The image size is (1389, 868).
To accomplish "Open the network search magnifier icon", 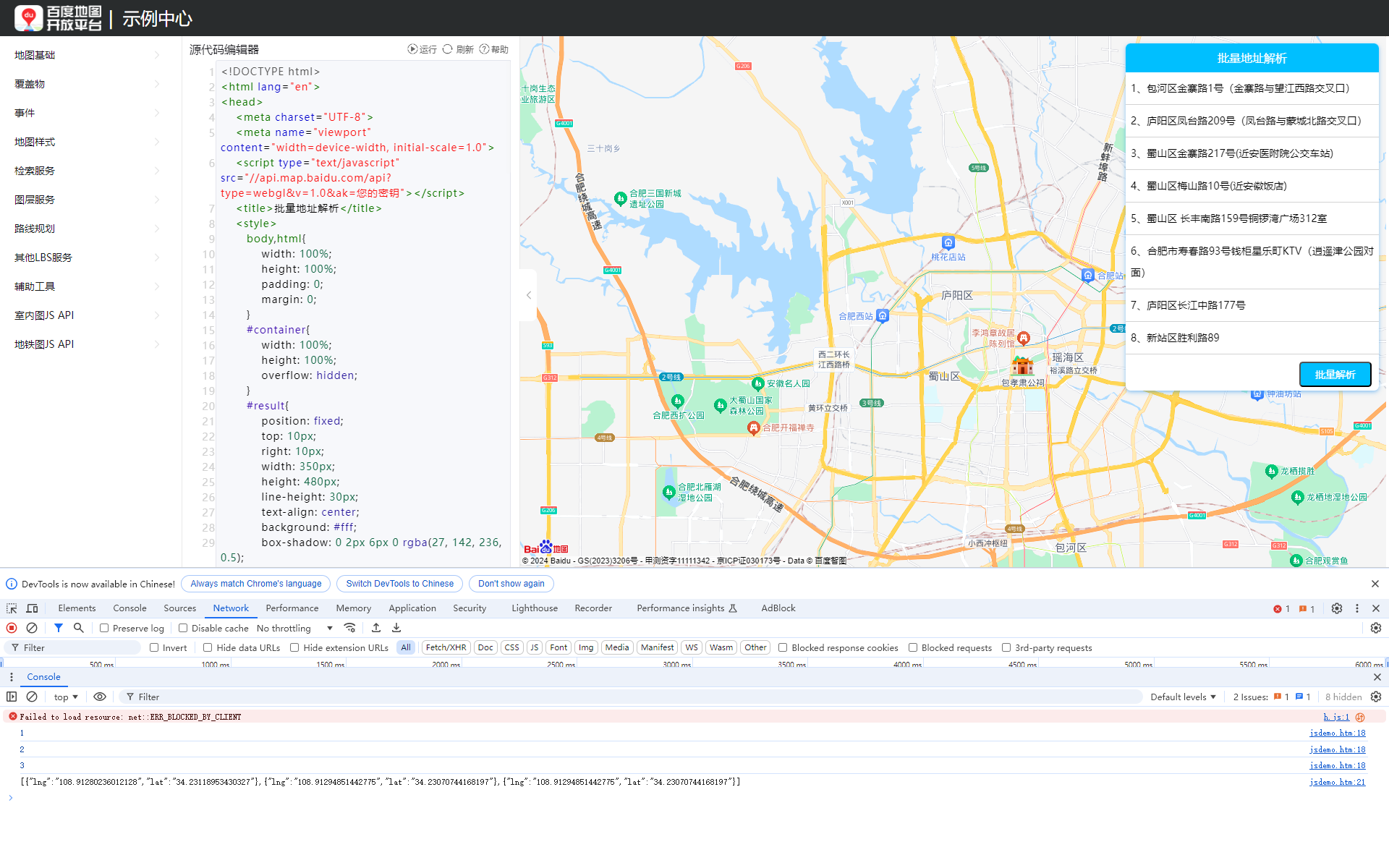I will pos(79,628).
